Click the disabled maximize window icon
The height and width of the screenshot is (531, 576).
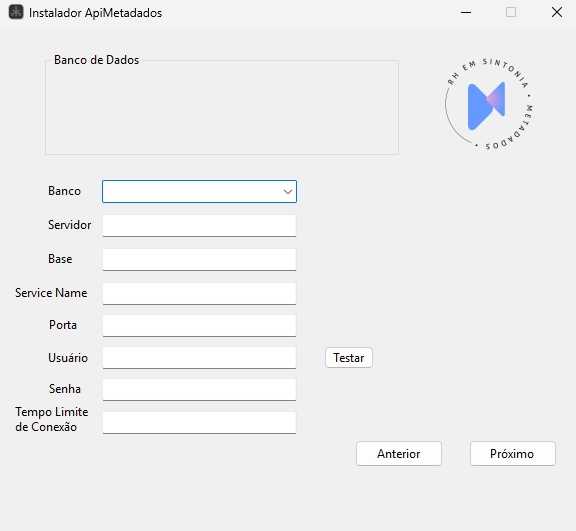pyautogui.click(x=511, y=12)
